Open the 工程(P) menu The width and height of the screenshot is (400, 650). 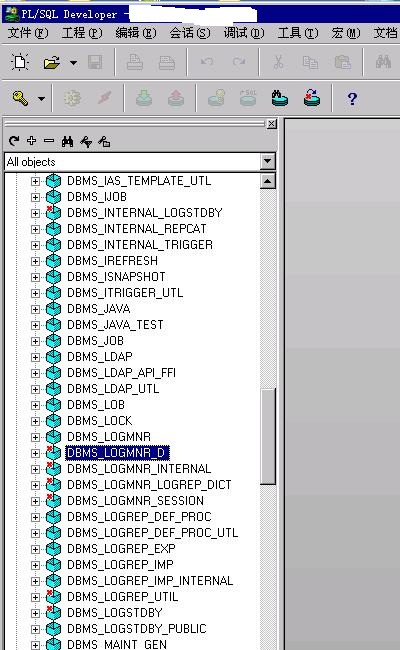pyautogui.click(x=82, y=33)
